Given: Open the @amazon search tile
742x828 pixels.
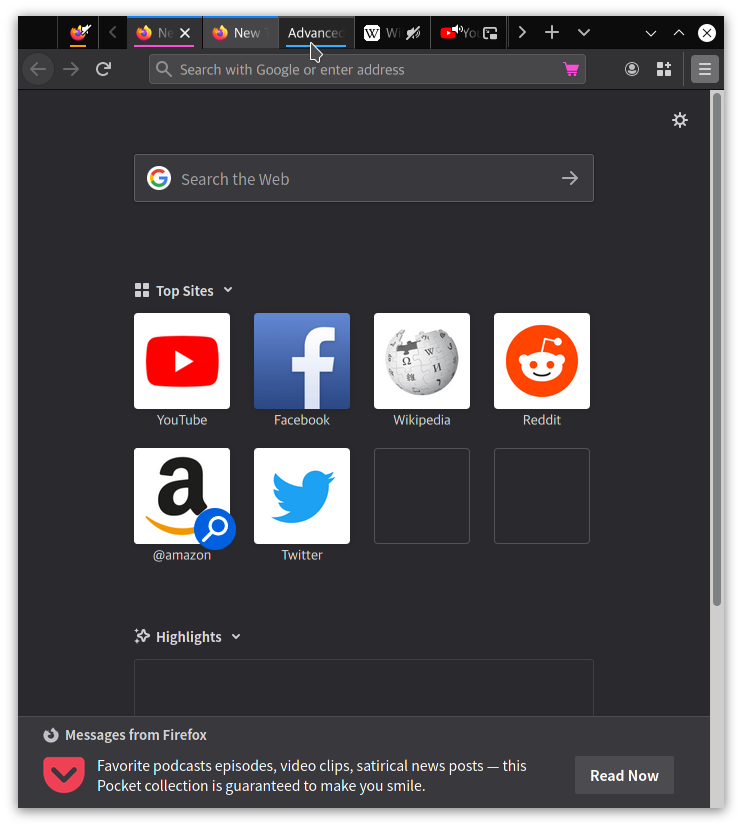Looking at the screenshot, I should click(182, 496).
